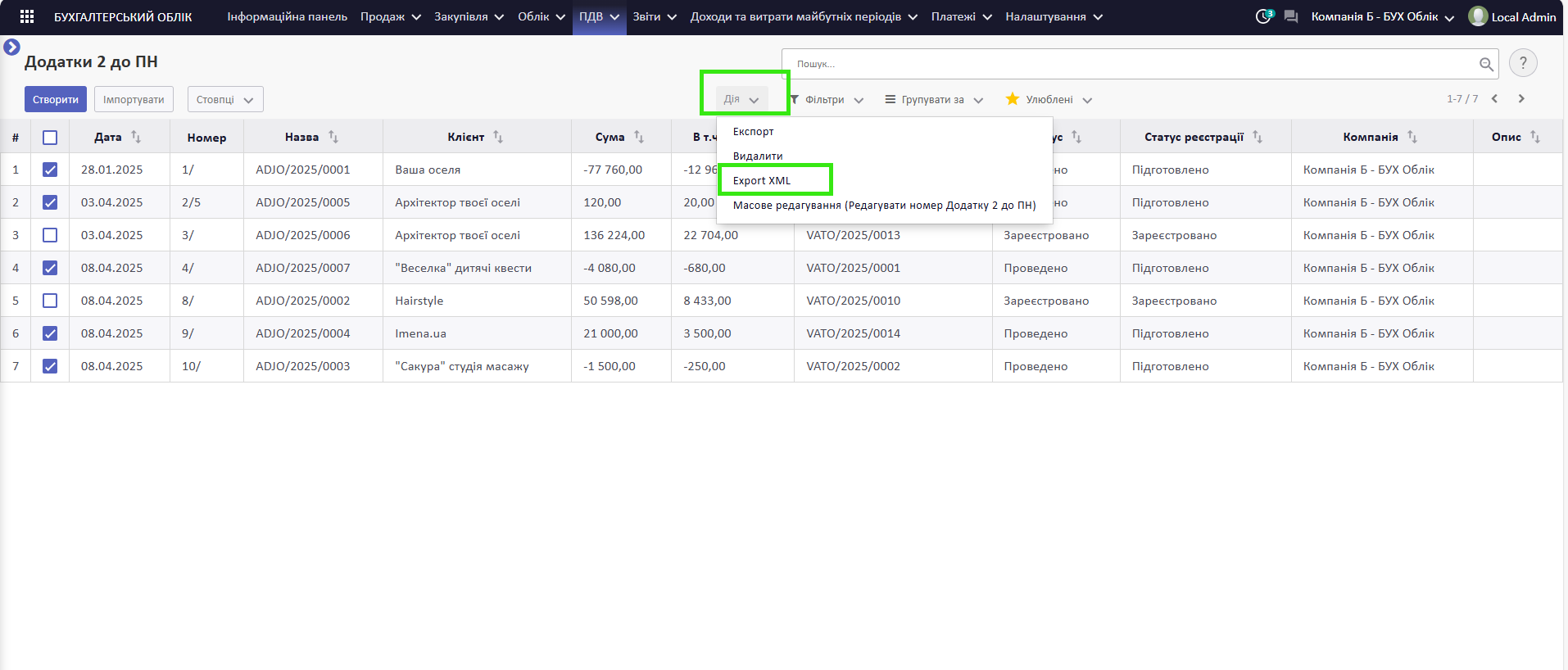Expand Доходи та витрати майбутніх періодів

[804, 16]
